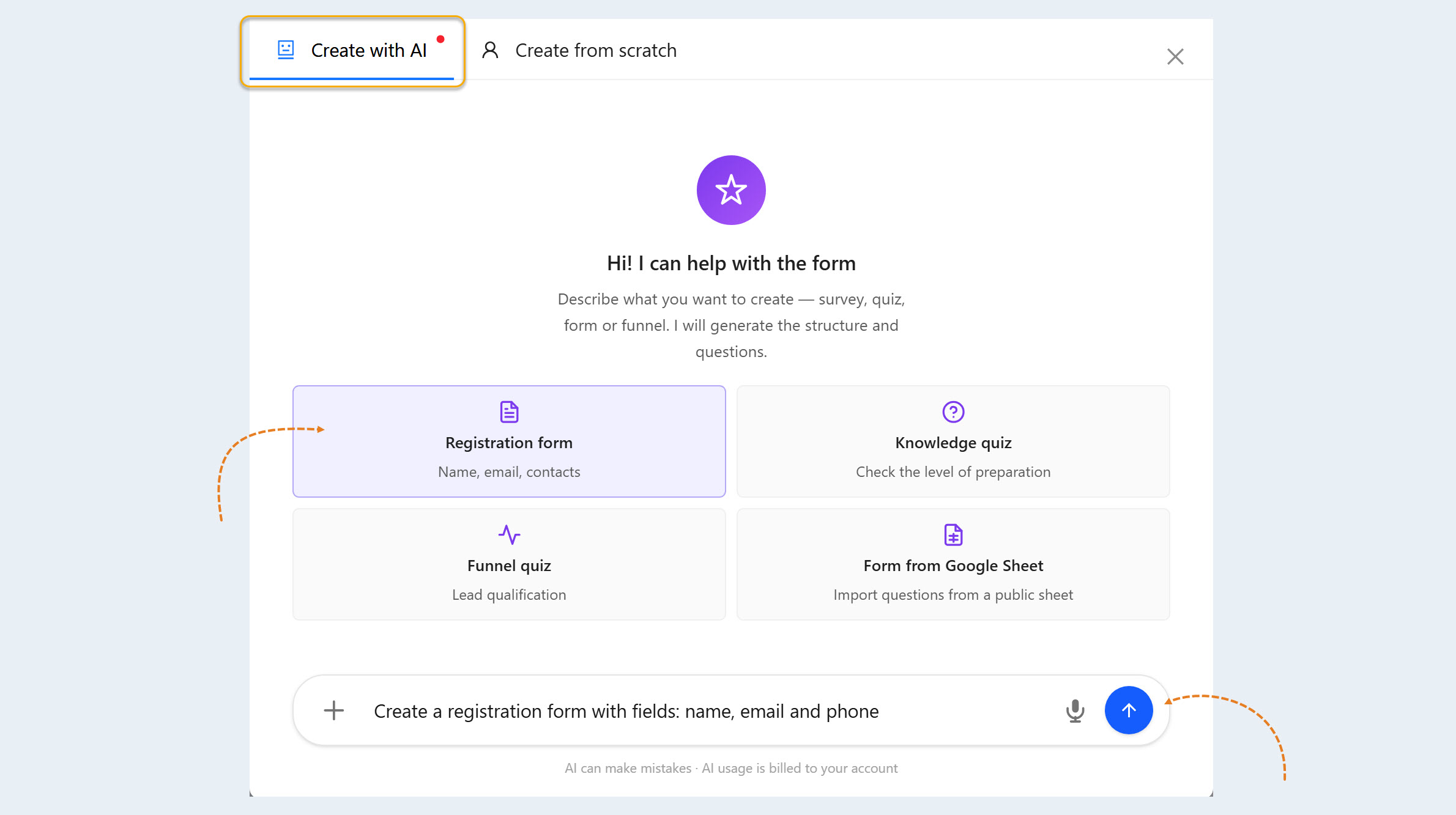Image resolution: width=1456 pixels, height=815 pixels.
Task: Click the 'Hi! I can help with the form' heading
Action: (731, 264)
